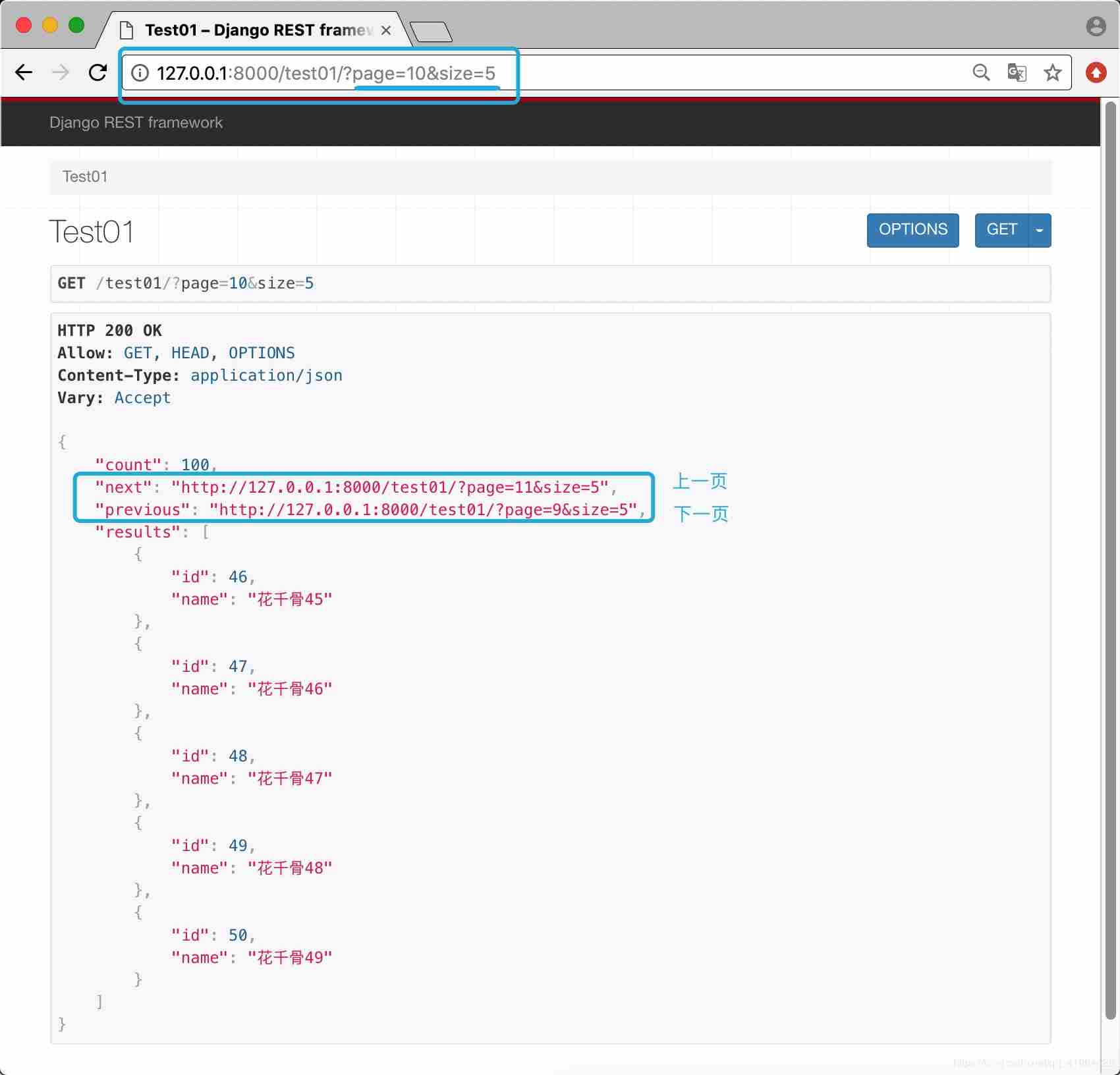Click the GET /test01/?page=10&size=5 request line
This screenshot has width=1120, height=1075.
pyautogui.click(x=186, y=283)
